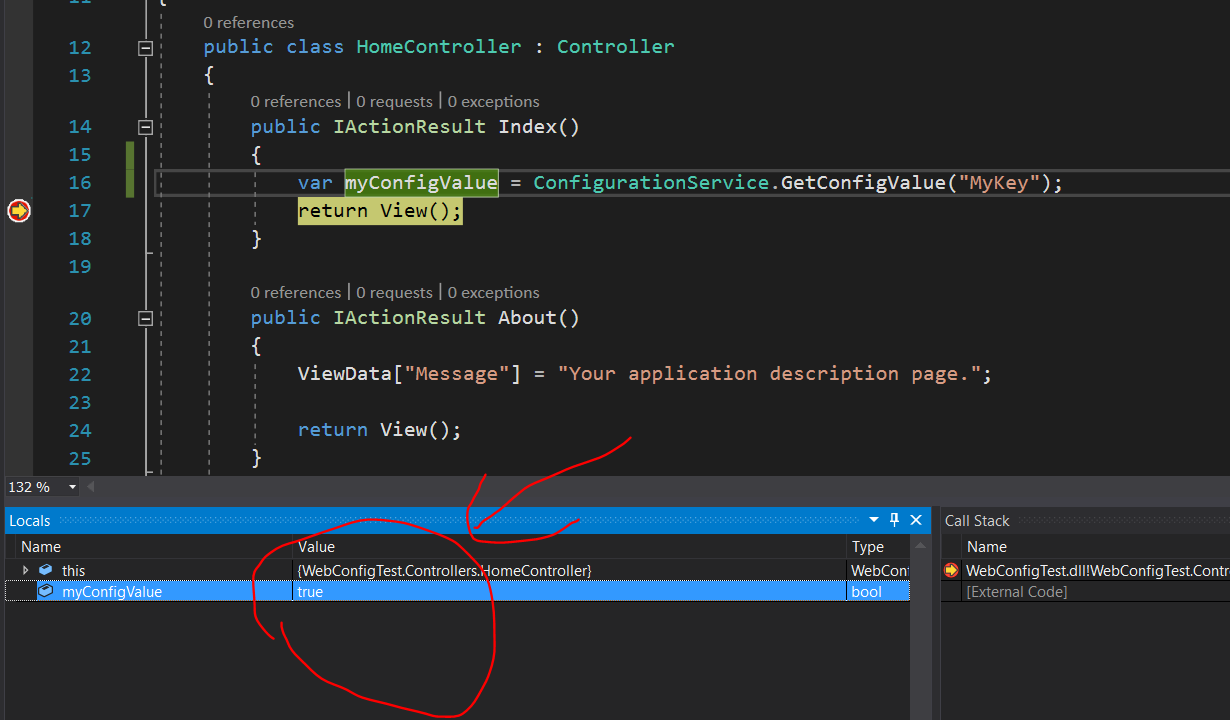Select the Call Stack panel title
The width and height of the screenshot is (1230, 720).
(x=977, y=520)
